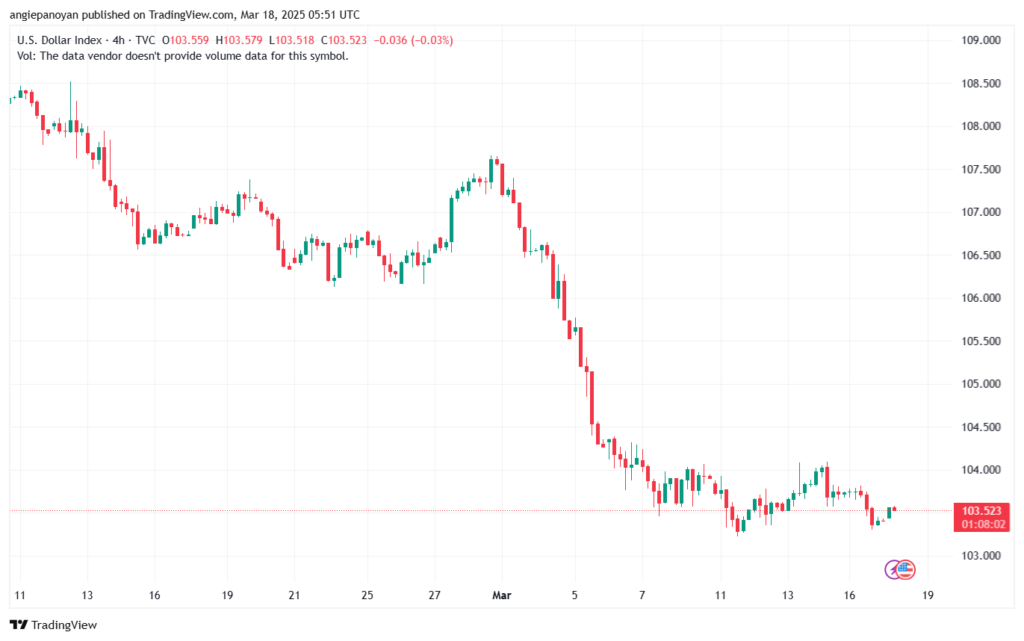Click the 27 date label on time axis
This screenshot has width=1024, height=641.
point(434,595)
